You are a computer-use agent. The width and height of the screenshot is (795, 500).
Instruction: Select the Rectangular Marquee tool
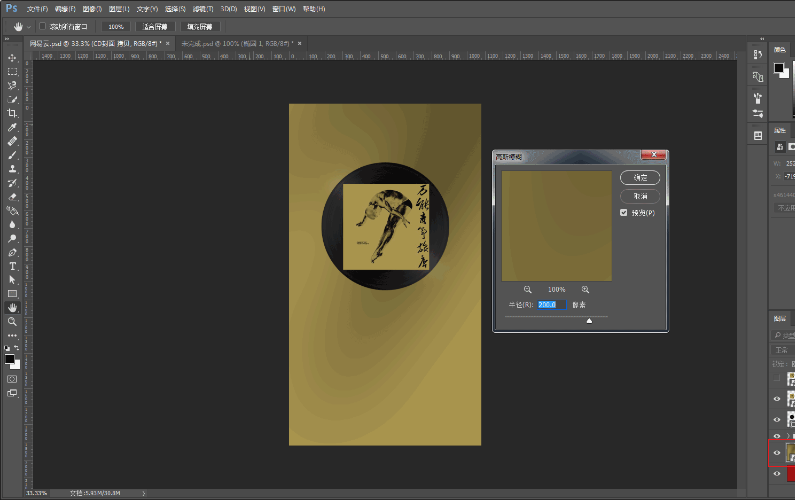(12, 72)
